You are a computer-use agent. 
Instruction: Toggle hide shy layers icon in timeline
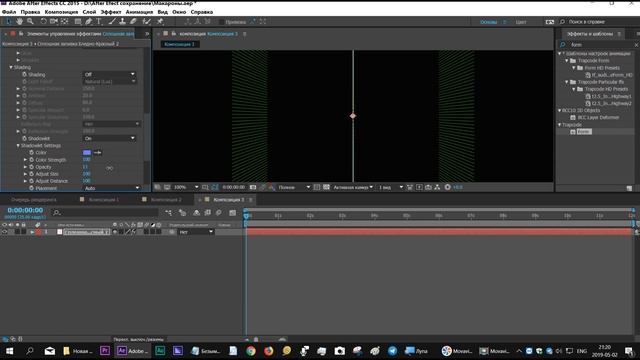pyautogui.click(x=196, y=213)
